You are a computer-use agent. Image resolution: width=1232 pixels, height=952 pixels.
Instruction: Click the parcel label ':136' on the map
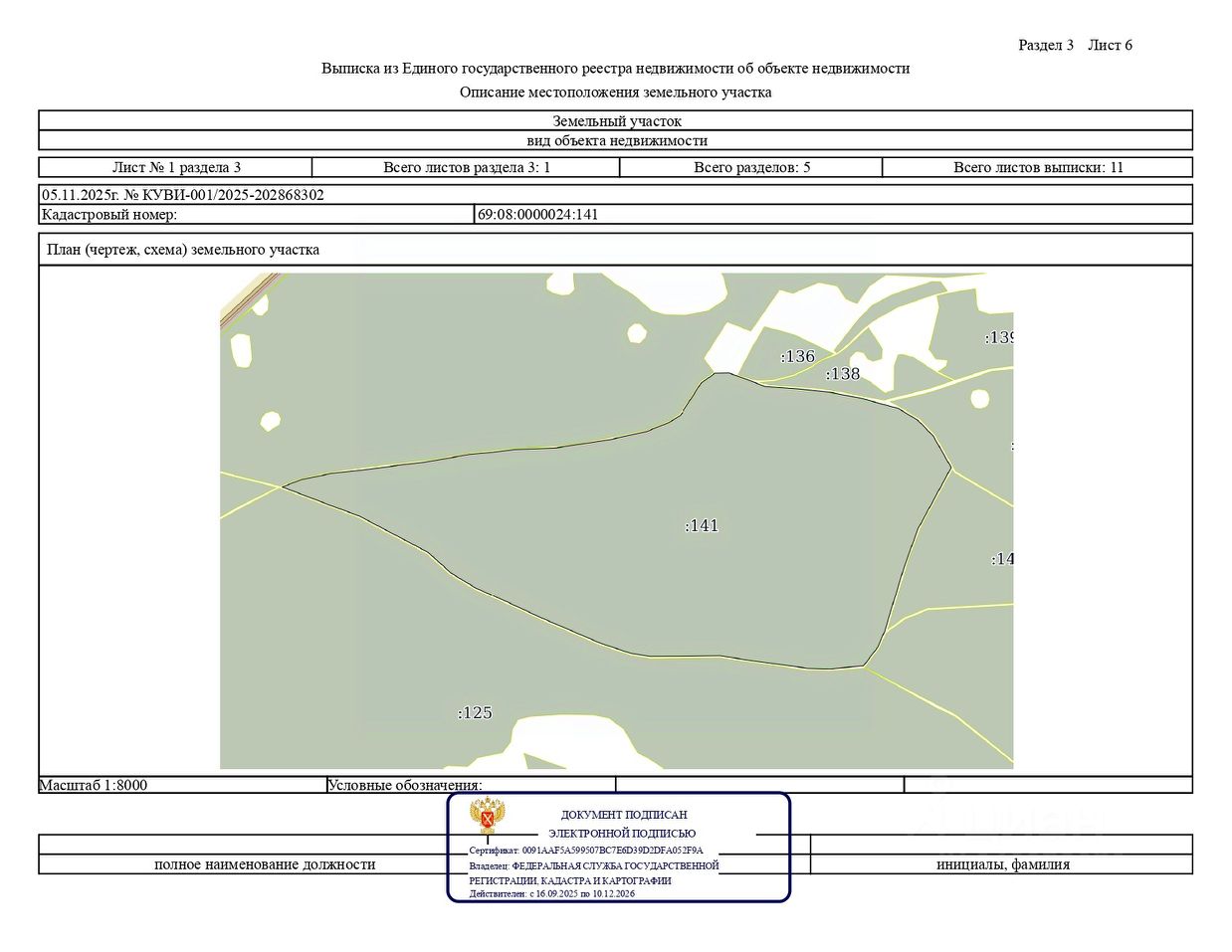pos(797,356)
